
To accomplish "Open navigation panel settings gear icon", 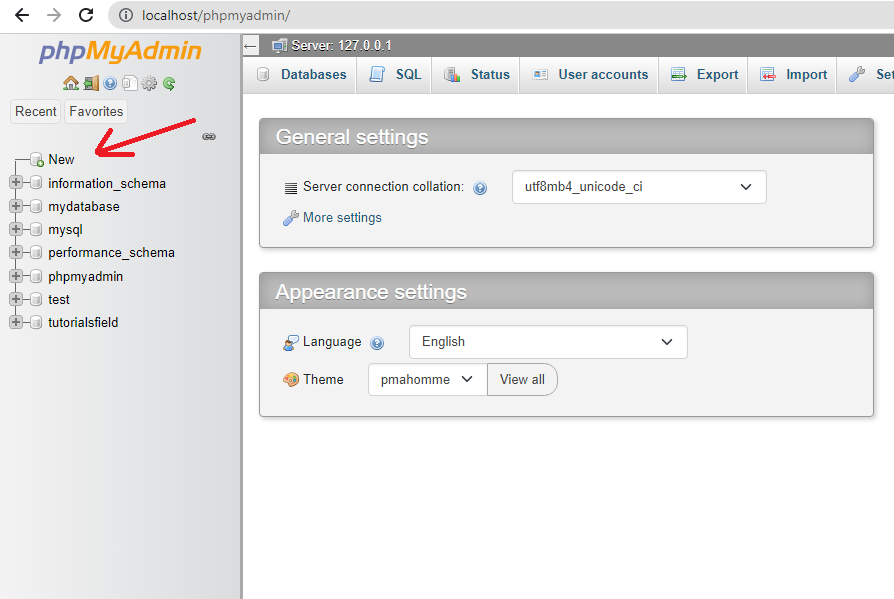I will coord(149,83).
